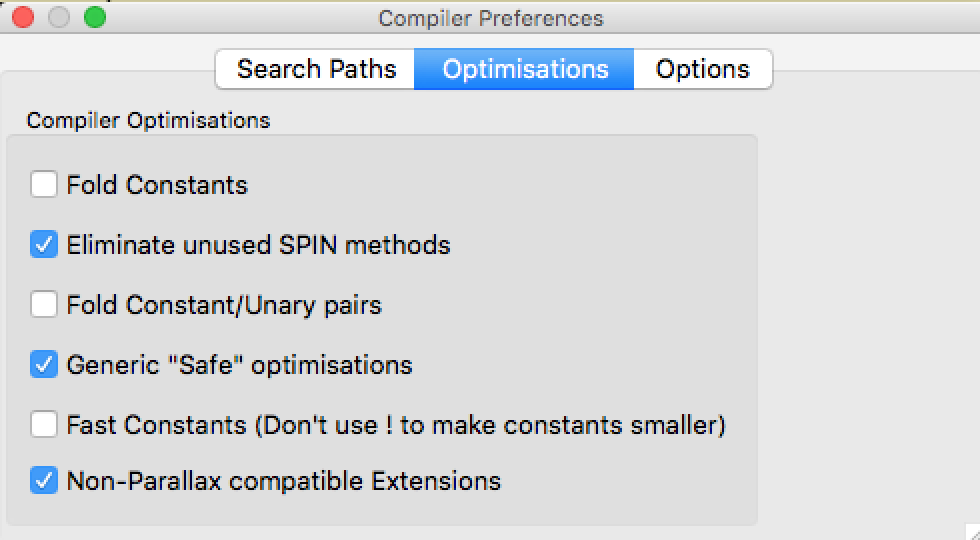Click the Fast Constants description text
Viewport: 980px width, 540px height.
coord(396,425)
